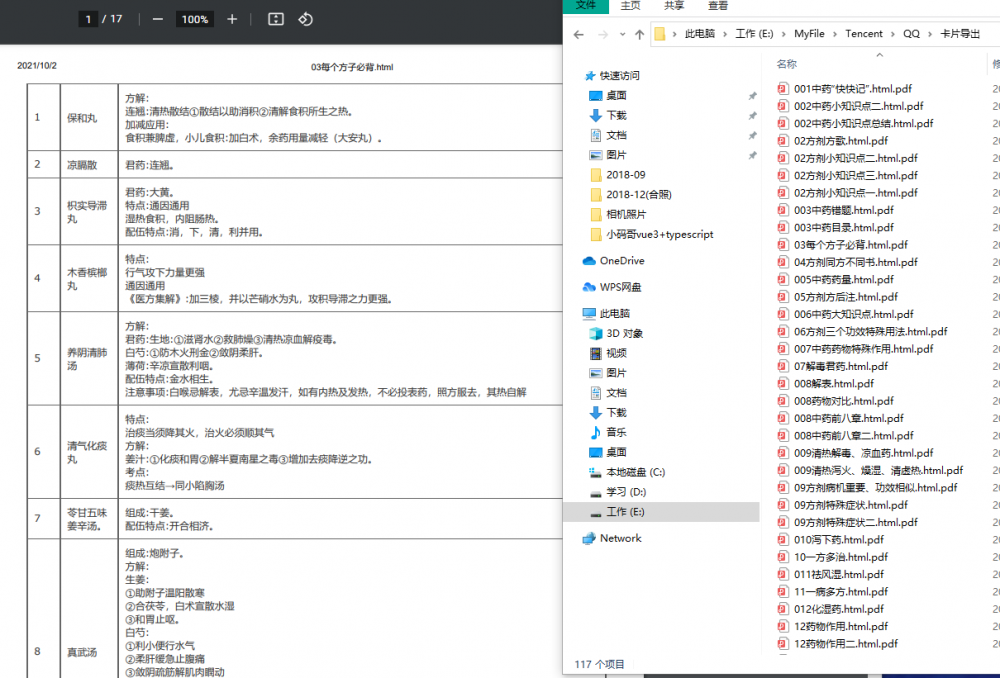Select file 12药物作用二.html.pdf
The height and width of the screenshot is (678, 1000).
coord(846,644)
